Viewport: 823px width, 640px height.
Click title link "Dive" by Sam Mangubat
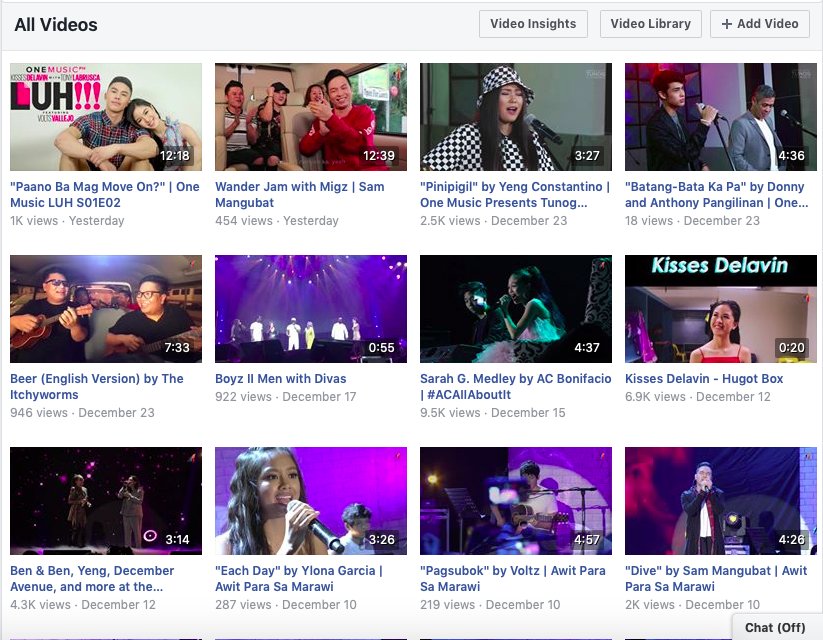[716, 579]
